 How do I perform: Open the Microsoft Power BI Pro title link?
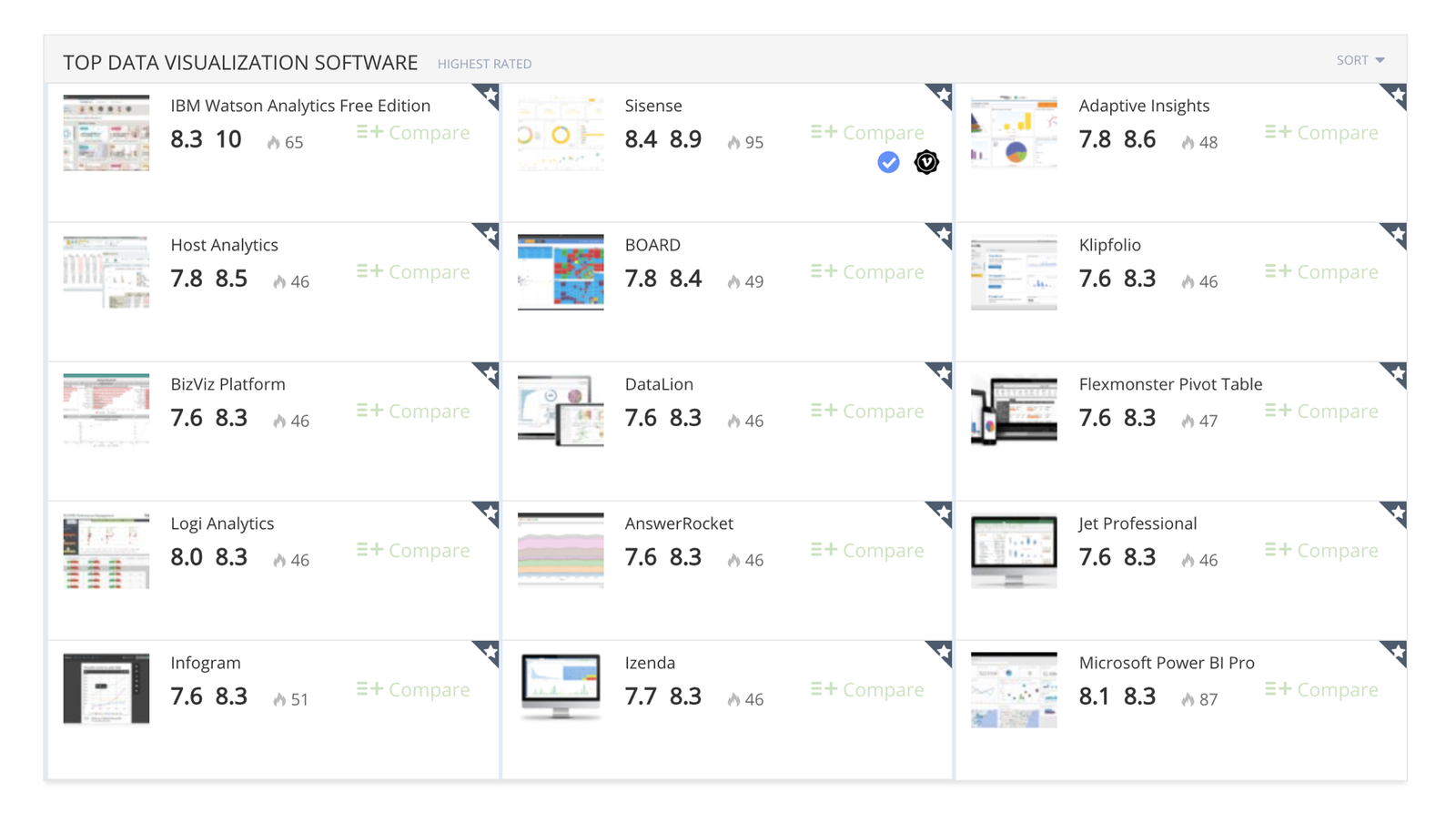[x=1167, y=663]
